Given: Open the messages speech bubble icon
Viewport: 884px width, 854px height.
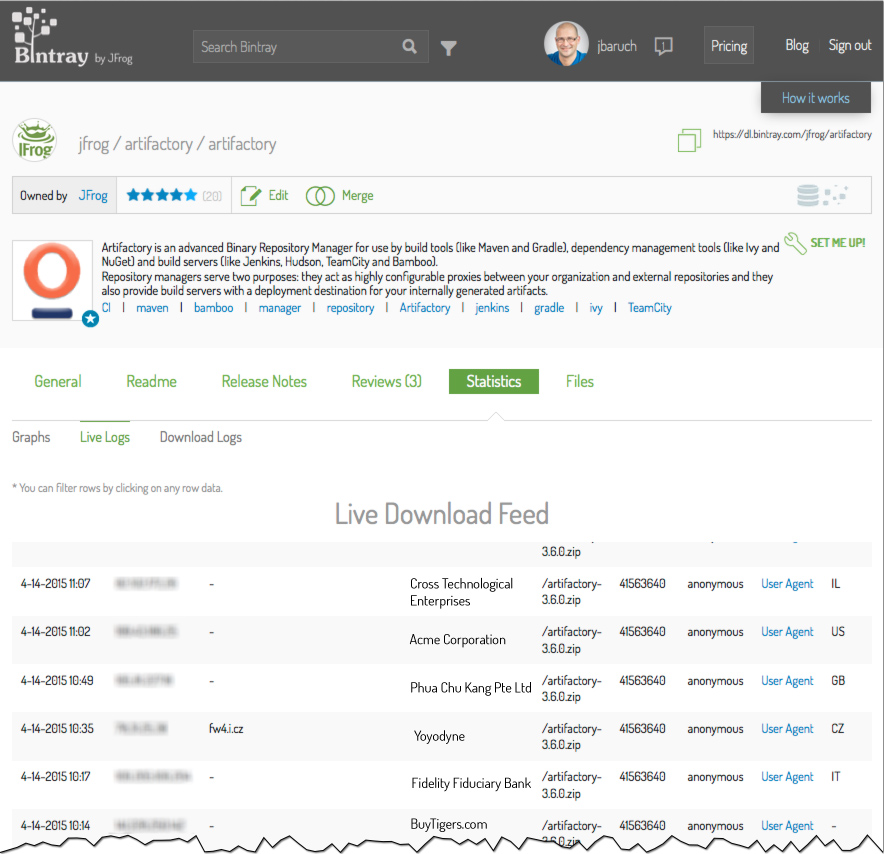Looking at the screenshot, I should tap(663, 46).
